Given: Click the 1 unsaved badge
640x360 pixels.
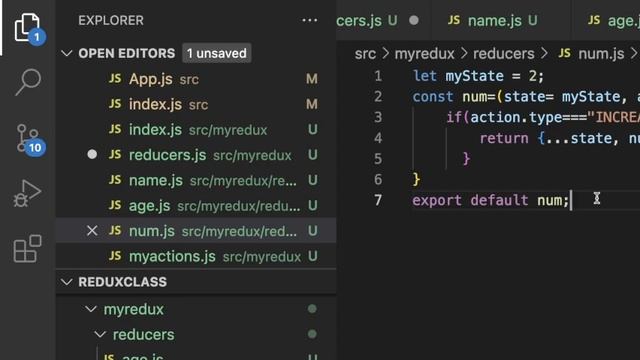Looking at the screenshot, I should pos(217,53).
